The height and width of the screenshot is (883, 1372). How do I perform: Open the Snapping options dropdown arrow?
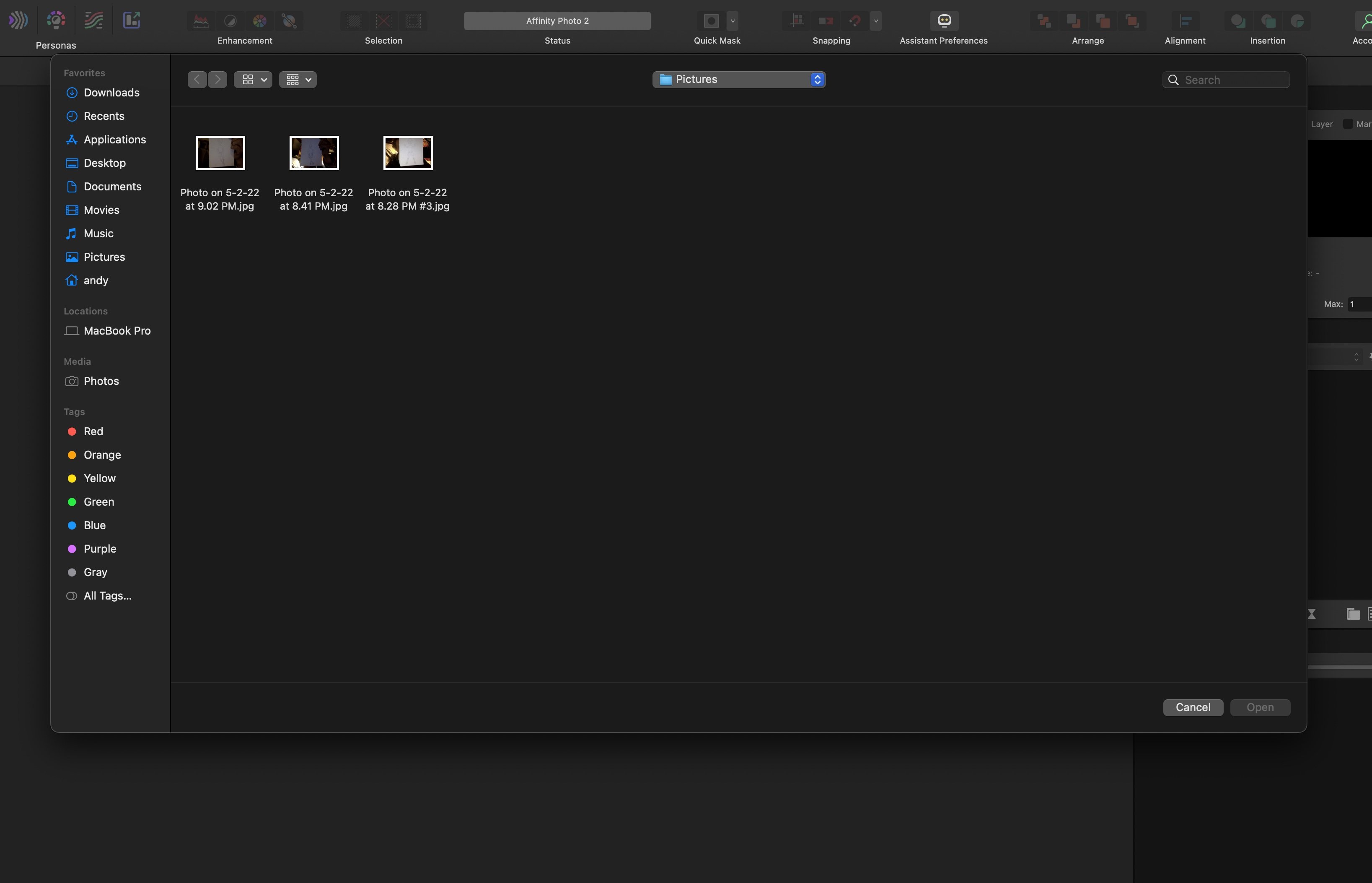(876, 21)
